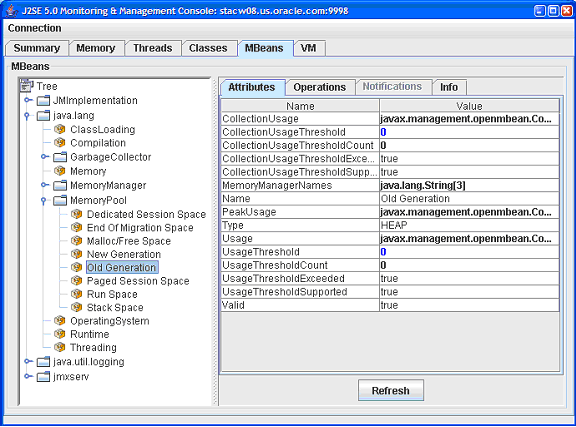Click the MemoryPool folder icon
The image size is (576, 427).
[60, 200]
